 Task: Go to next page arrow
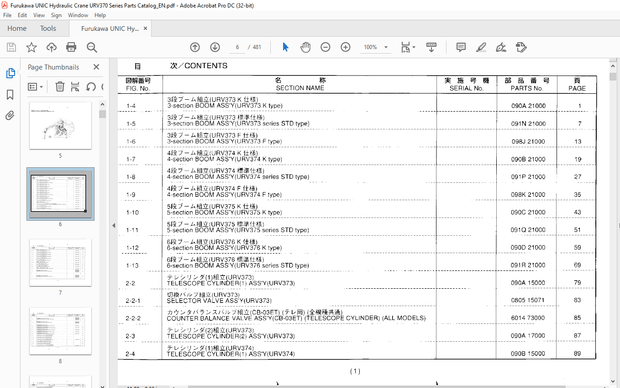point(215,47)
